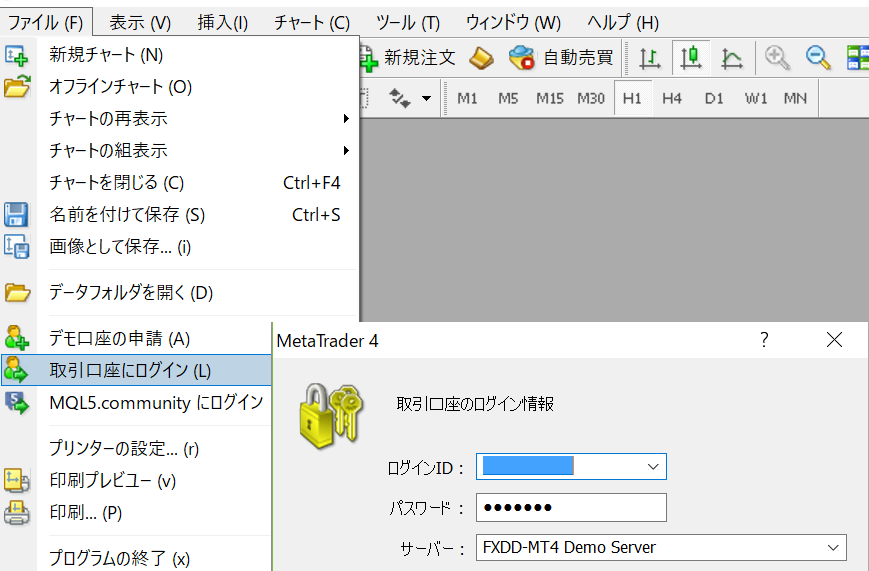The width and height of the screenshot is (869, 571).
Task: Select 取引口座にログイン (L) entry
Action: tap(136, 370)
